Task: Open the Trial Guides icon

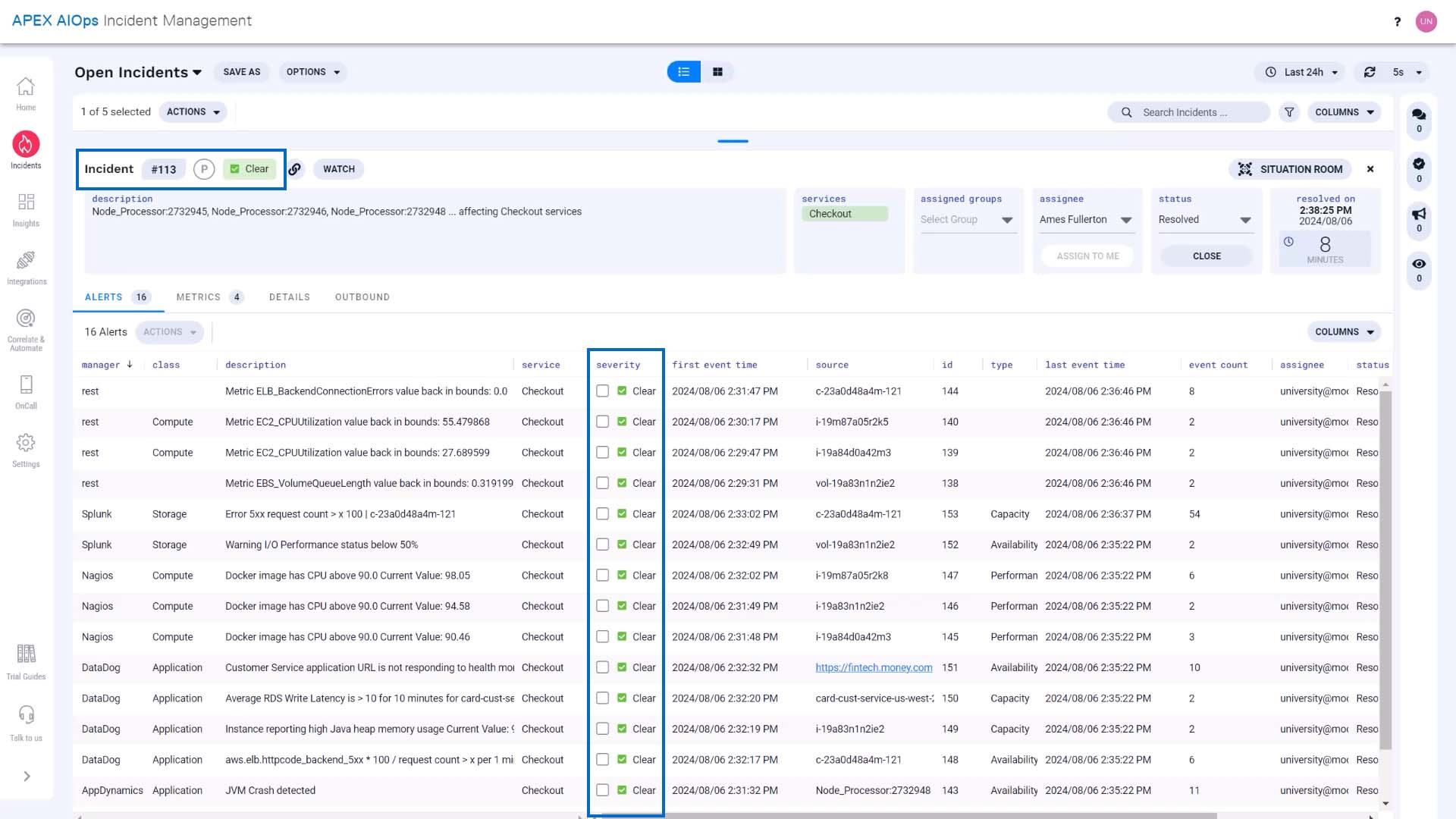Action: (x=26, y=654)
